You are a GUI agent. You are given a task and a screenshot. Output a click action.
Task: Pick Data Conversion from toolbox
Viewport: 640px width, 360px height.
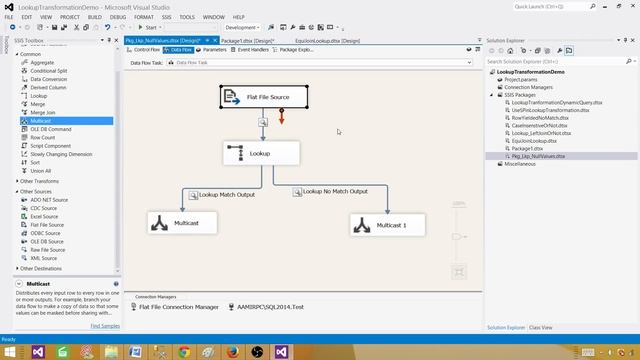(48, 79)
